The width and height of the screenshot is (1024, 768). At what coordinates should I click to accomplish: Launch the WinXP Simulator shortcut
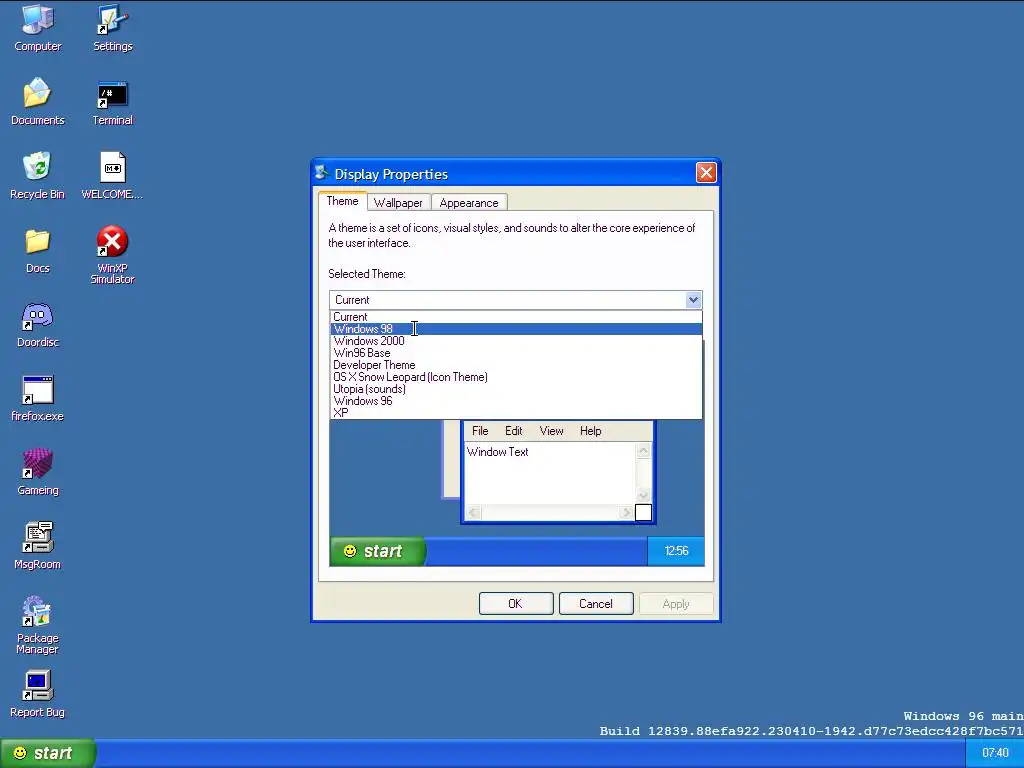[112, 255]
